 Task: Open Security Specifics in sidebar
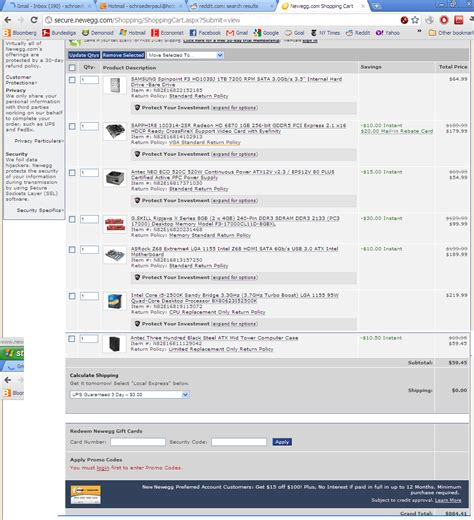(39, 210)
